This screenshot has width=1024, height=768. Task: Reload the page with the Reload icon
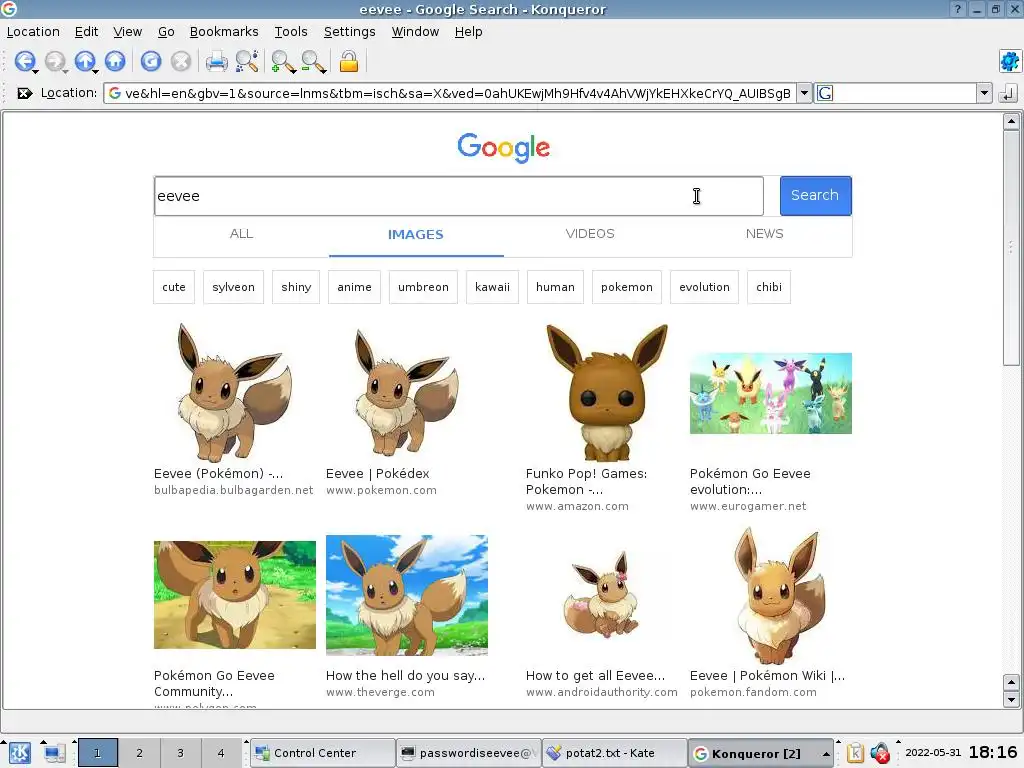pyautogui.click(x=151, y=61)
